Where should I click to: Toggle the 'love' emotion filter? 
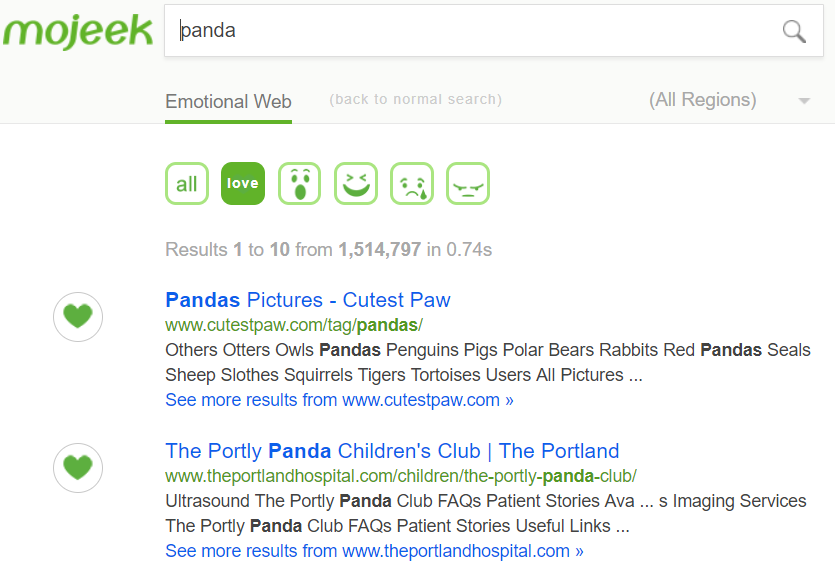[243, 183]
